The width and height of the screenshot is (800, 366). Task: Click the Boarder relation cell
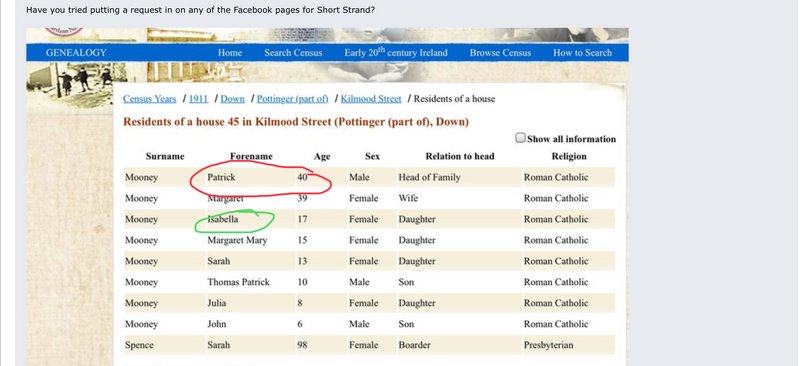pos(414,345)
